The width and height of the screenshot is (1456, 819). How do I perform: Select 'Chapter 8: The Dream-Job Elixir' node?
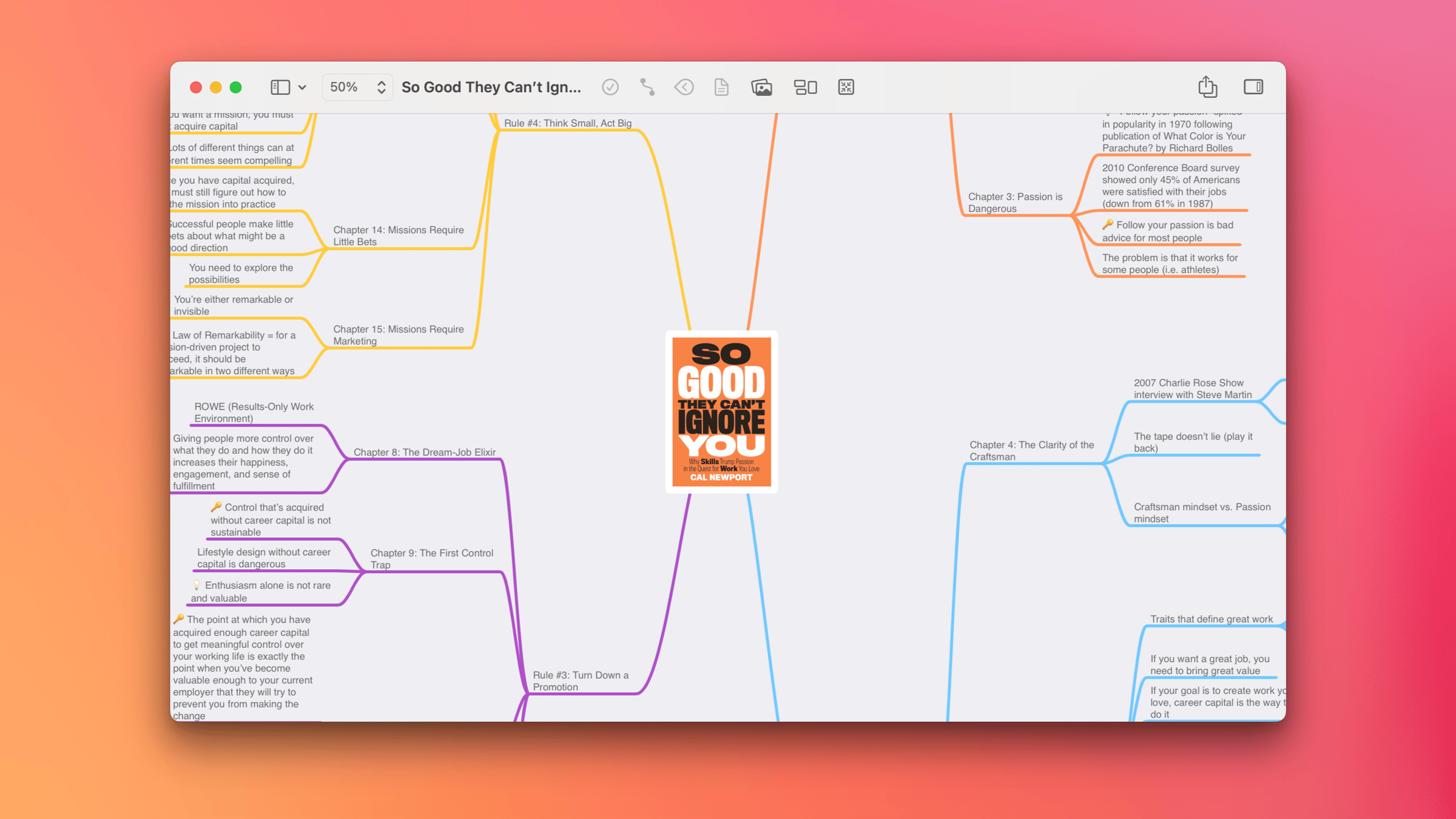(425, 452)
